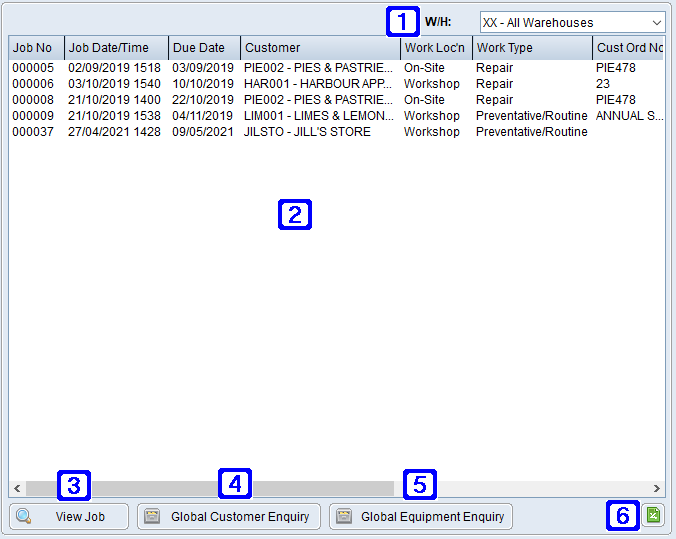Screen dimensions: 676x539
Task: Click the green Excel export icon
Action: coord(653,515)
